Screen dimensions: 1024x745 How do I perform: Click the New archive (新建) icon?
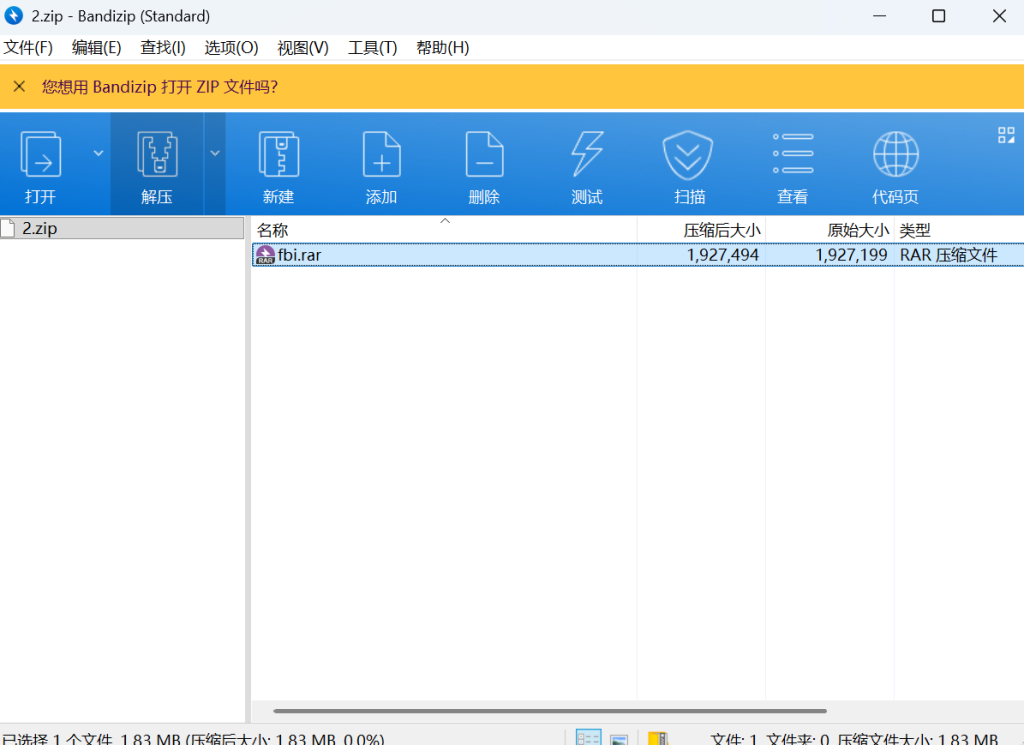[279, 156]
